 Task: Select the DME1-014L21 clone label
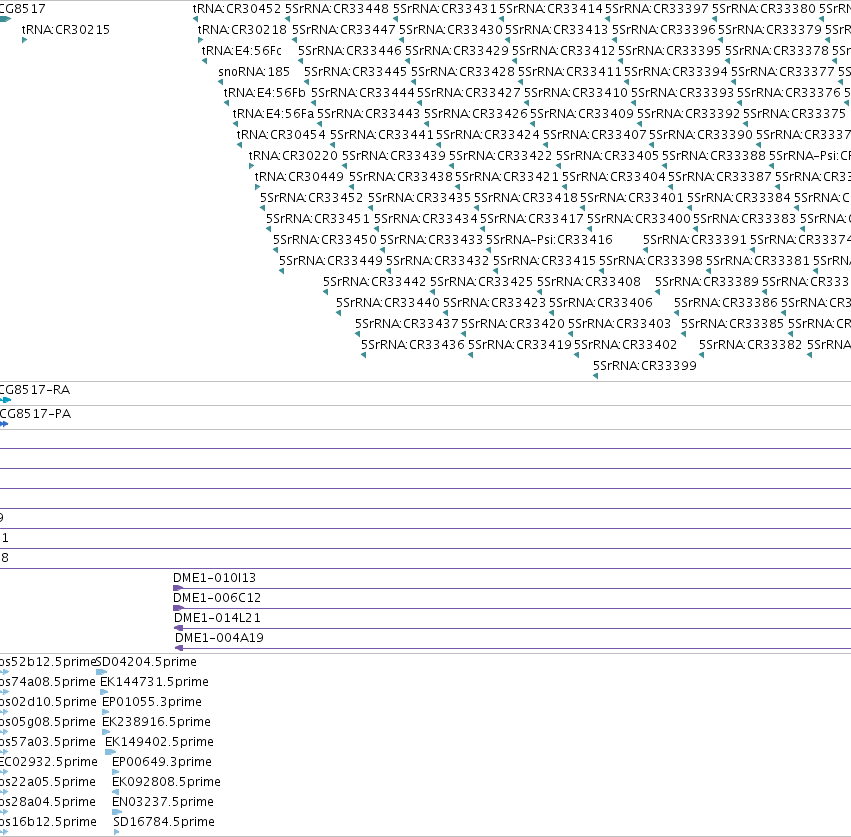217,618
